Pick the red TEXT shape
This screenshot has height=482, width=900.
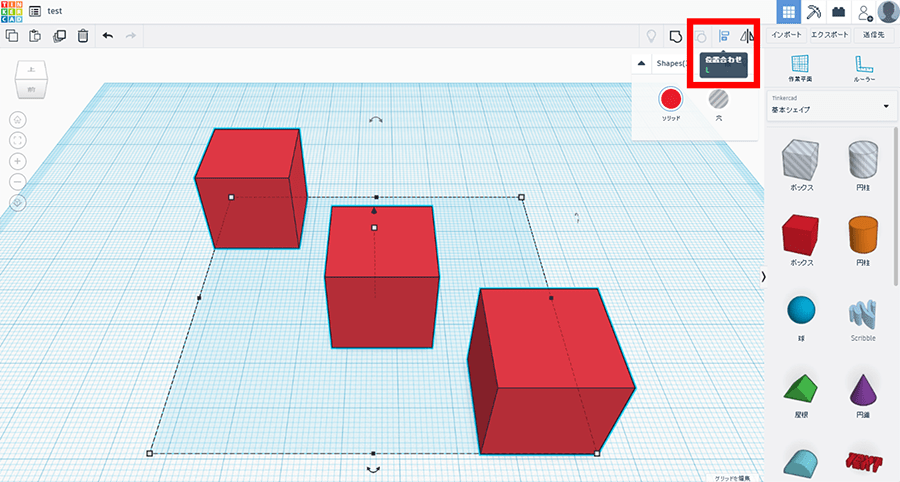tap(864, 462)
